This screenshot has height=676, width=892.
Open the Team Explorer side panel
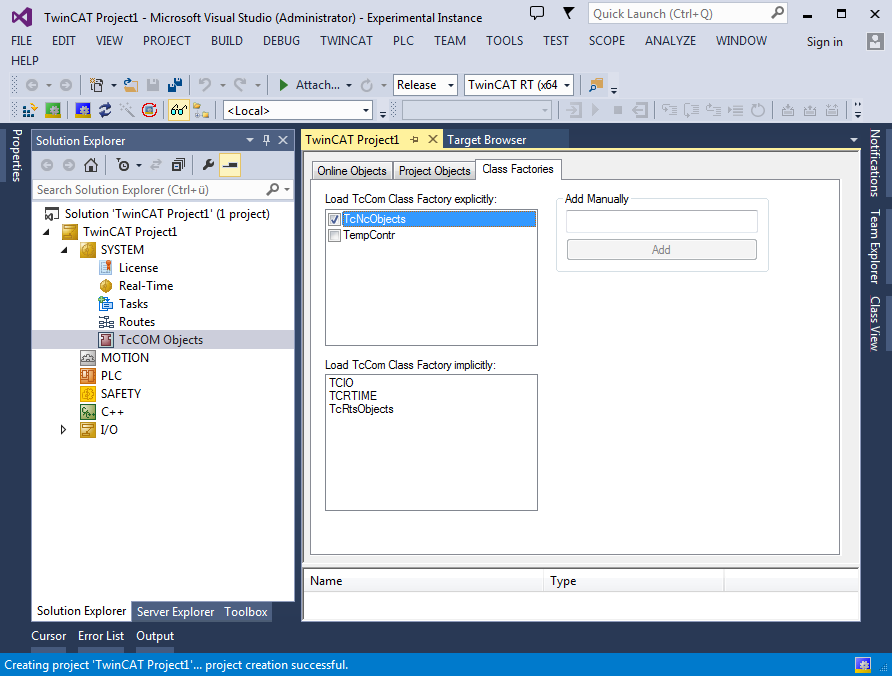point(874,246)
